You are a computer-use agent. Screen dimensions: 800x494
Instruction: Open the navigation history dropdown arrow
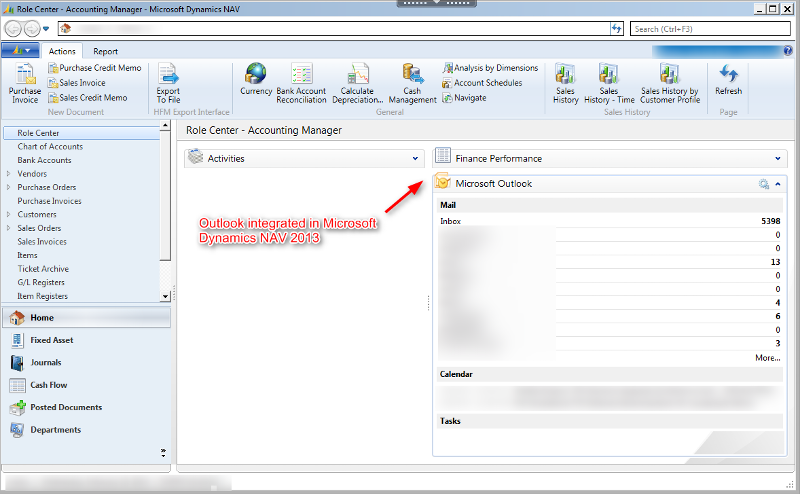(x=46, y=29)
